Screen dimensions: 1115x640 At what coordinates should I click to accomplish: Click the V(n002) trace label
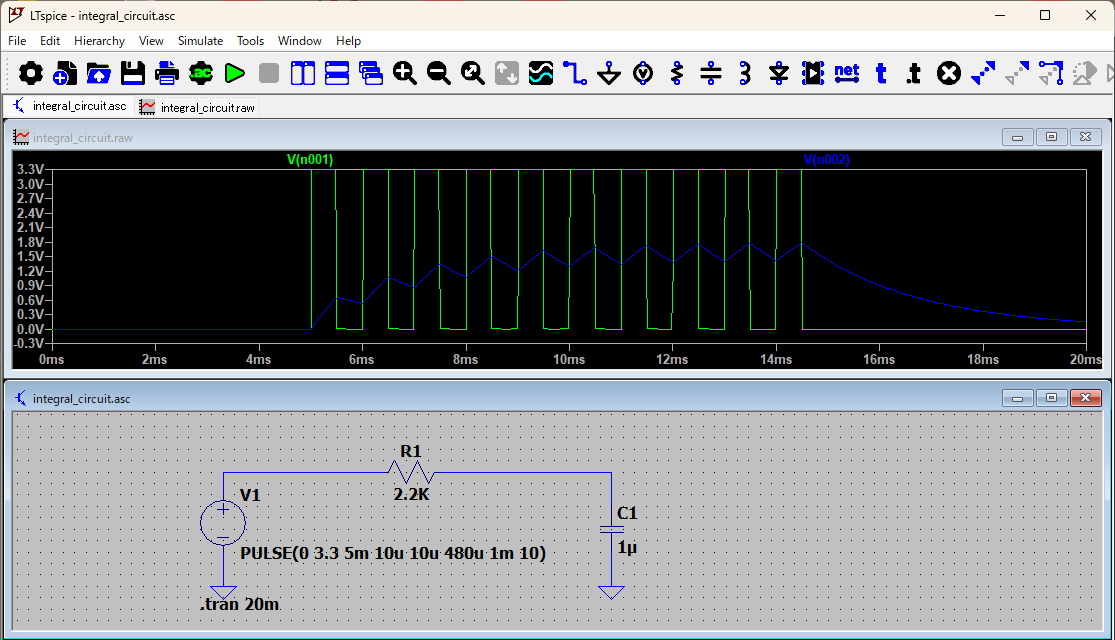point(826,159)
